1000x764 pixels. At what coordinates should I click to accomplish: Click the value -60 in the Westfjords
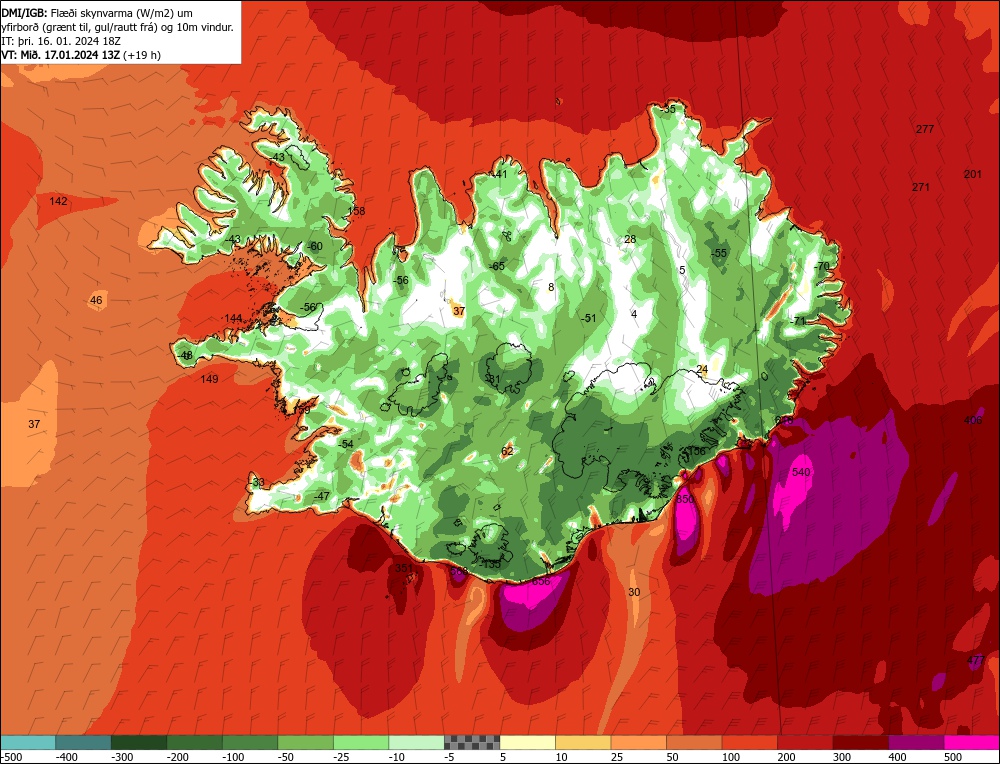[x=314, y=246]
